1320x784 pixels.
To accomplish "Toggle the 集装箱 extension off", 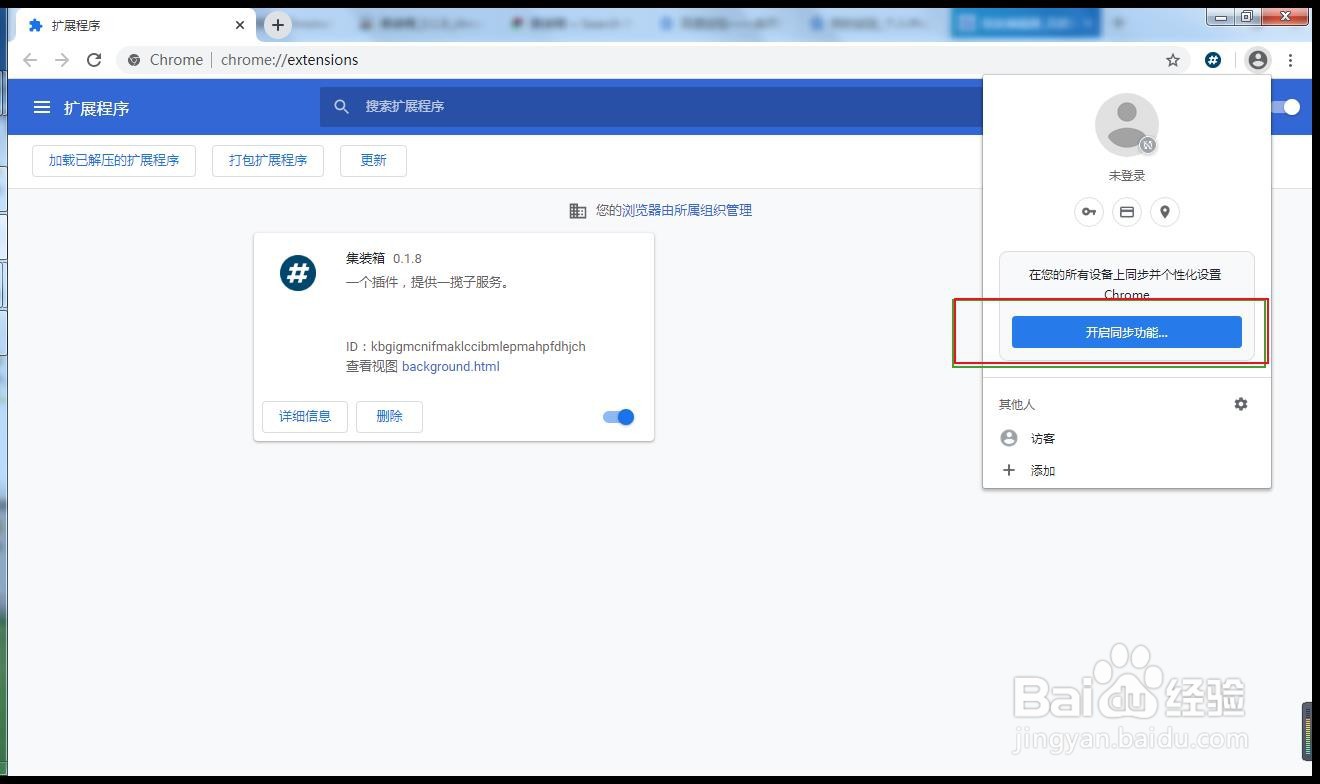I will [x=619, y=417].
